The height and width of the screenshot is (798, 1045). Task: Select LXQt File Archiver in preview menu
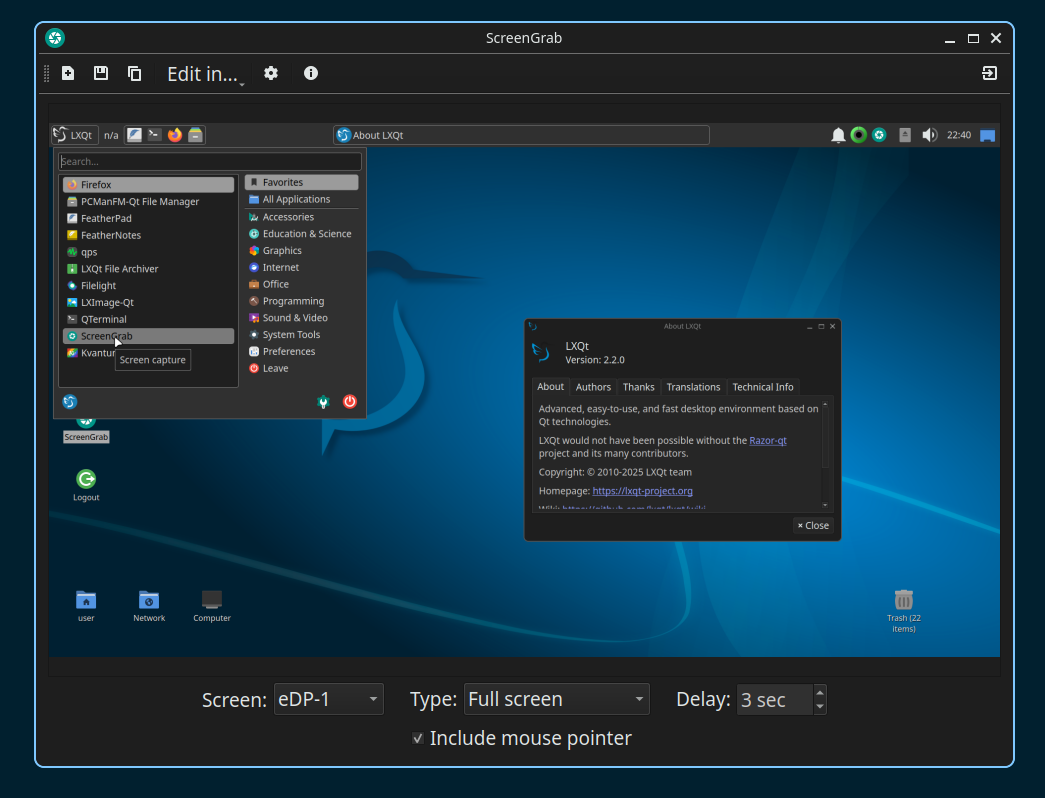[148, 269]
